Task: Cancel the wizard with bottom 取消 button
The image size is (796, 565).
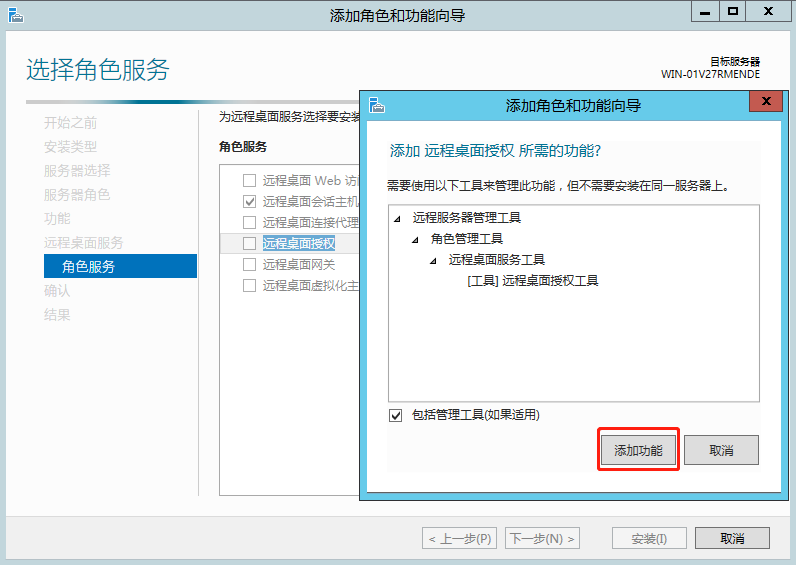Action: coord(732,539)
